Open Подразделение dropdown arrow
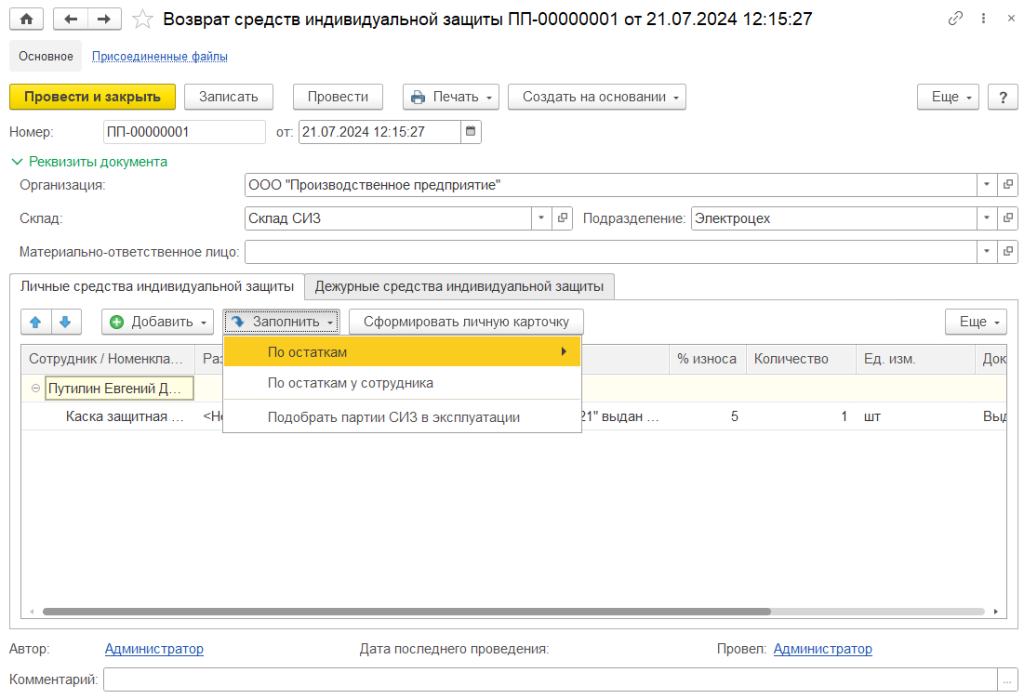 click(986, 218)
